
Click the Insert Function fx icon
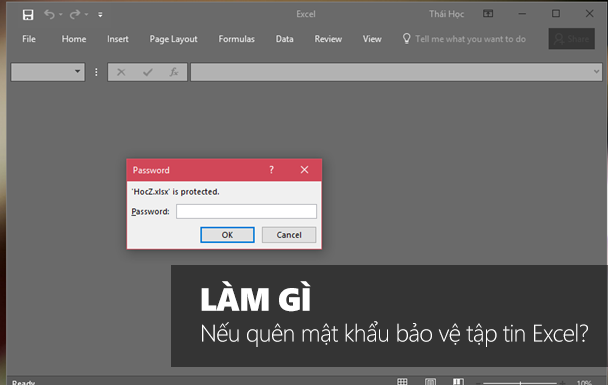coord(174,72)
